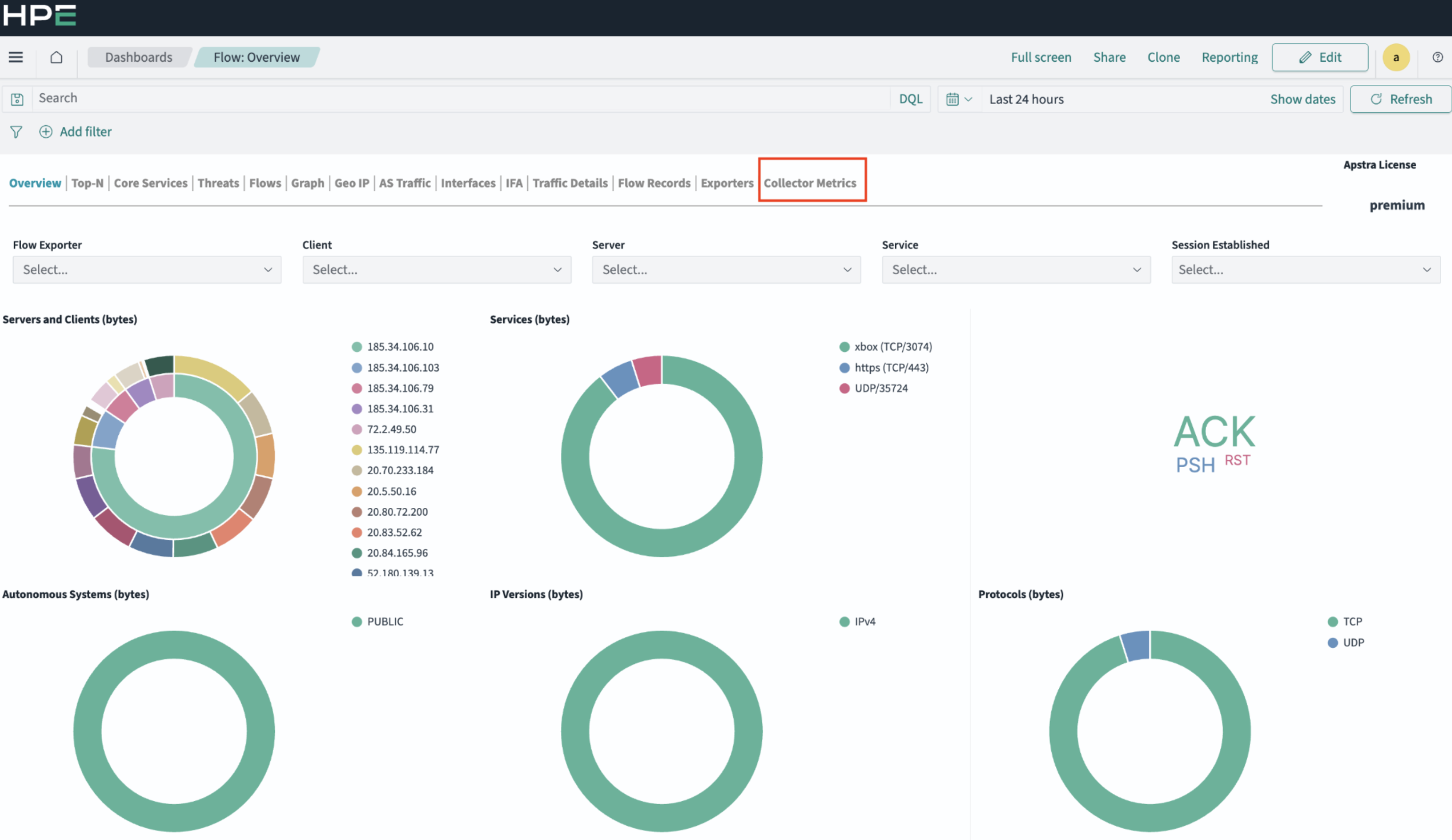Click legend swatch for UDP protocol
Viewport: 1452px width, 840px height.
point(1332,642)
